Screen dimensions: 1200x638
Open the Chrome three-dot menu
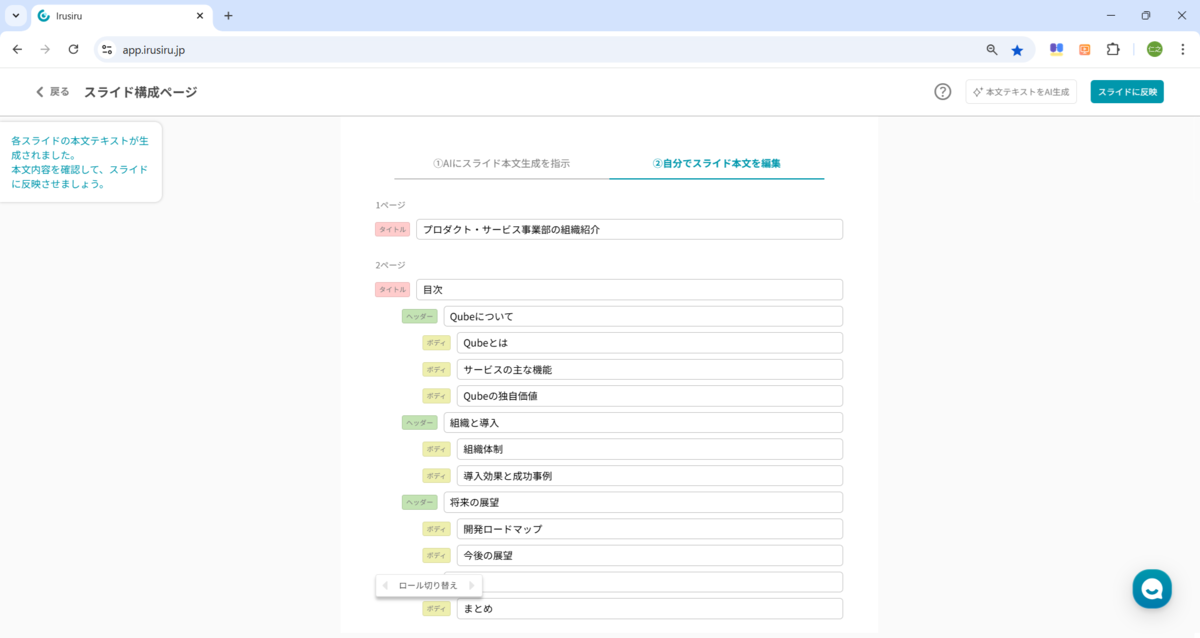(x=1183, y=49)
